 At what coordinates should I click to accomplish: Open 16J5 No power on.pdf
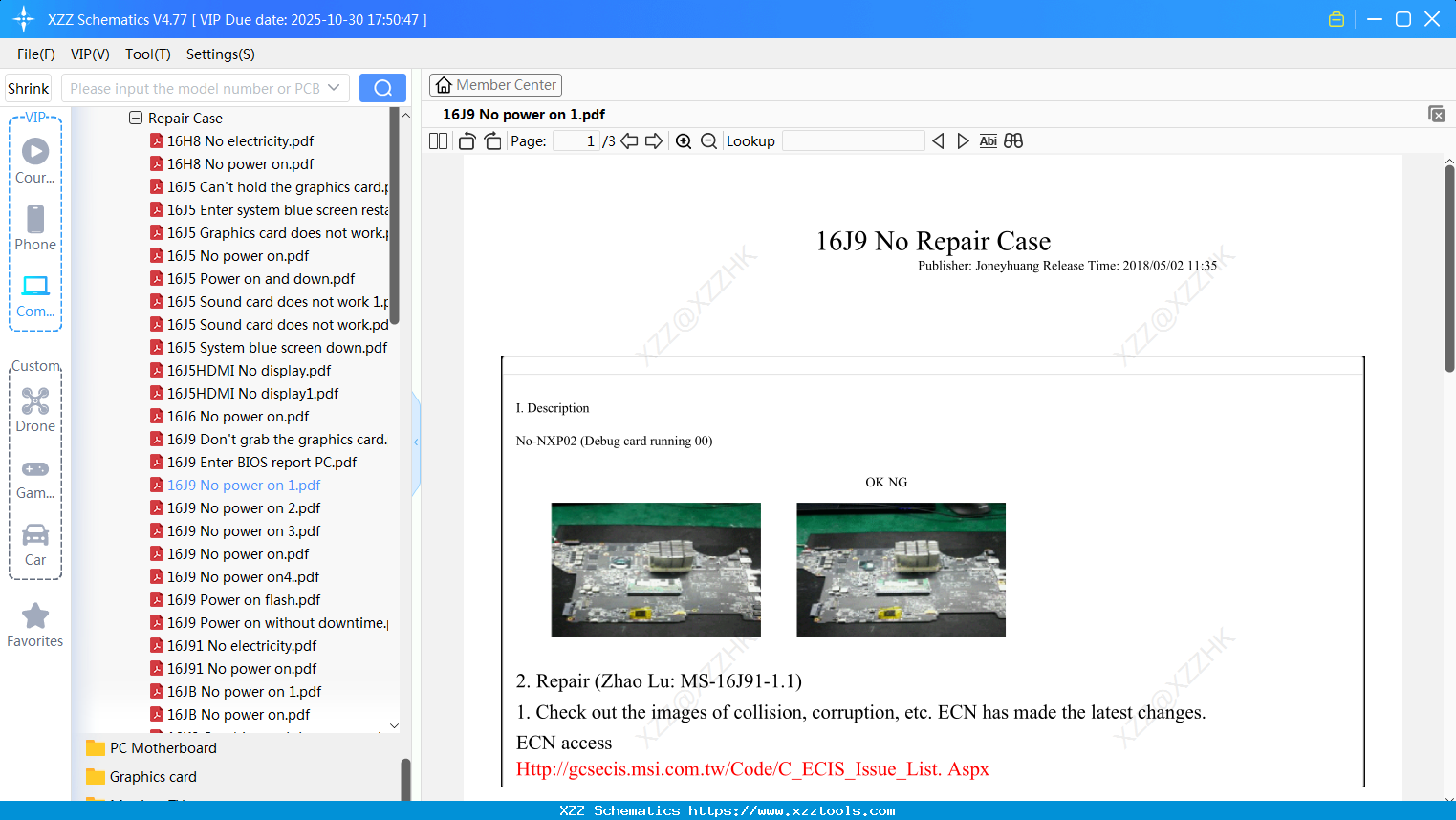click(x=238, y=256)
